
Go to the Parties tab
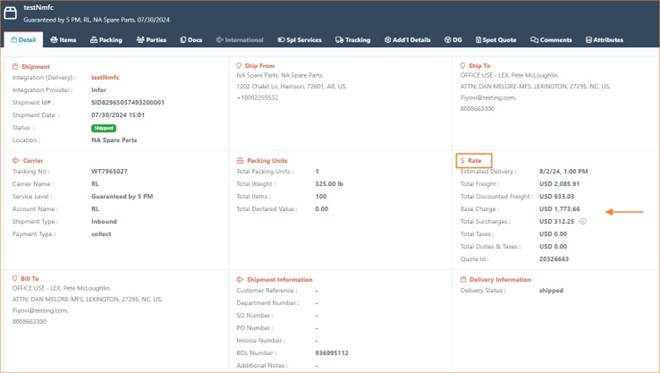click(x=152, y=40)
